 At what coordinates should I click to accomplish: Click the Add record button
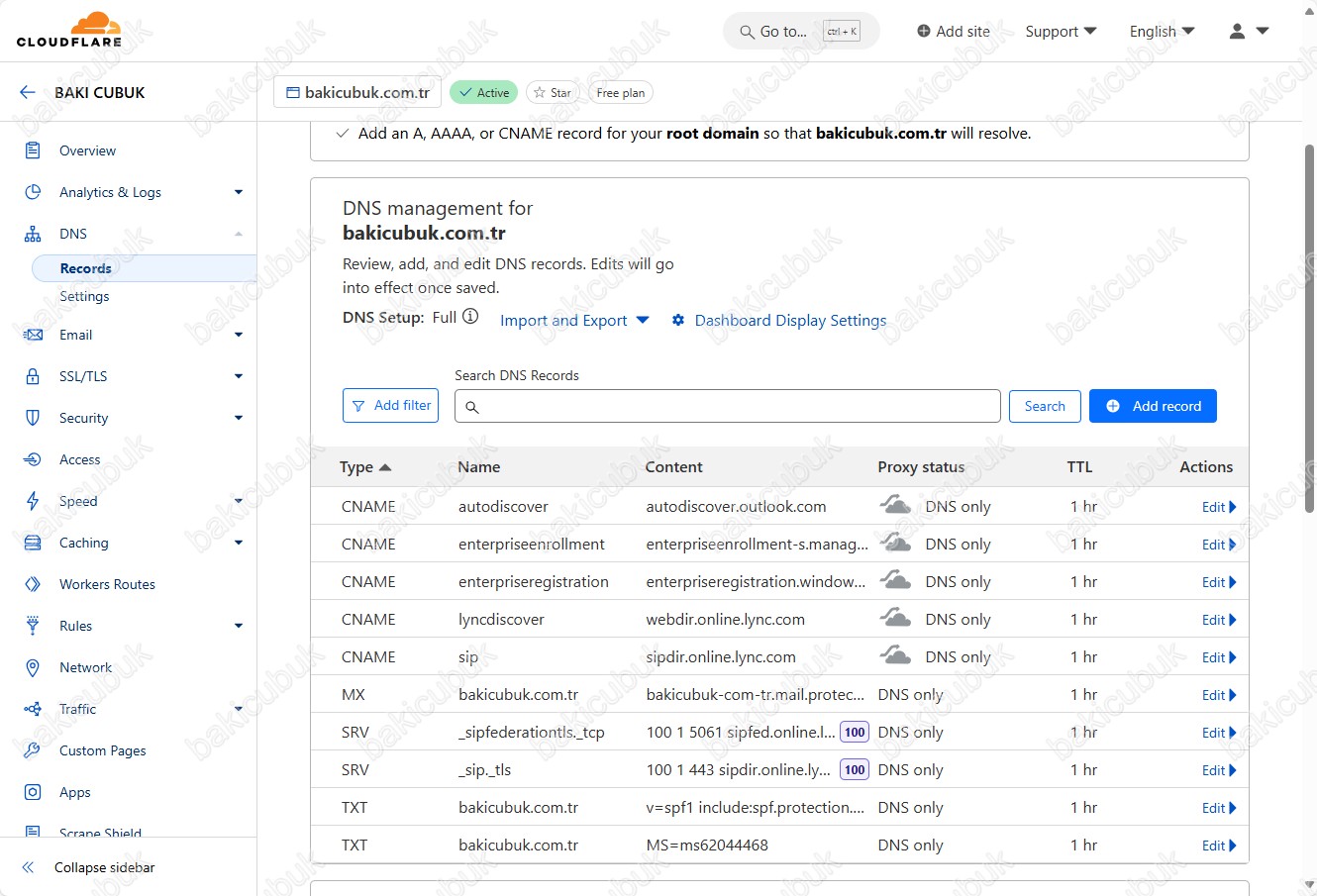(x=1153, y=406)
